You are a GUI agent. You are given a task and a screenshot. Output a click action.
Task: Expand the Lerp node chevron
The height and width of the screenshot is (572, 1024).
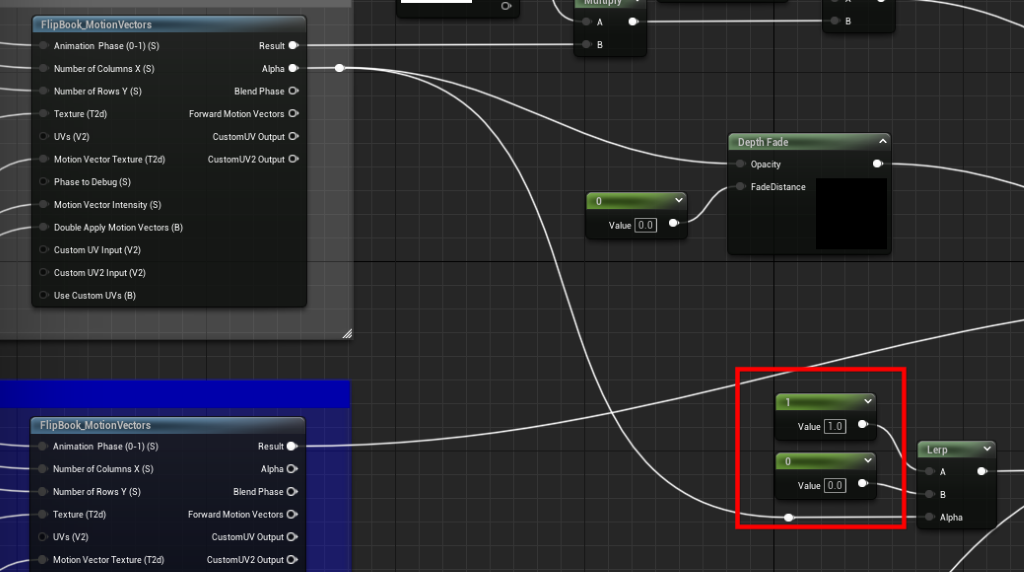pos(987,449)
